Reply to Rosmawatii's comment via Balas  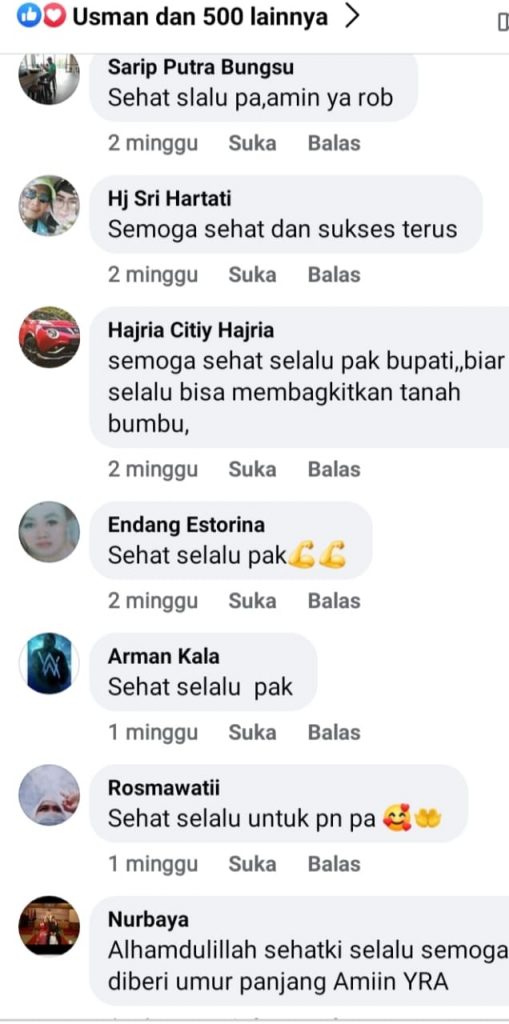pyautogui.click(x=334, y=864)
